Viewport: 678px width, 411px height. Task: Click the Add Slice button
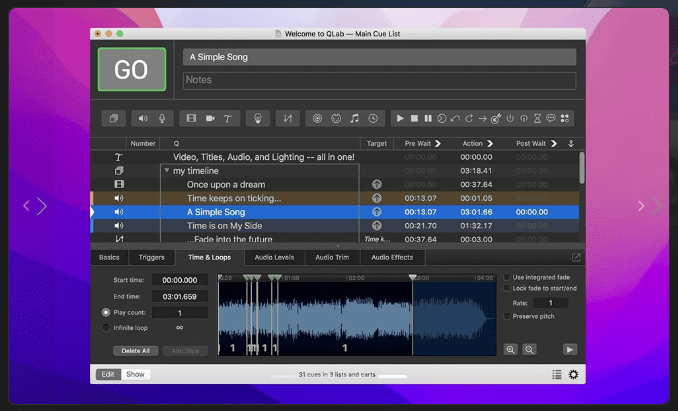tap(185, 351)
